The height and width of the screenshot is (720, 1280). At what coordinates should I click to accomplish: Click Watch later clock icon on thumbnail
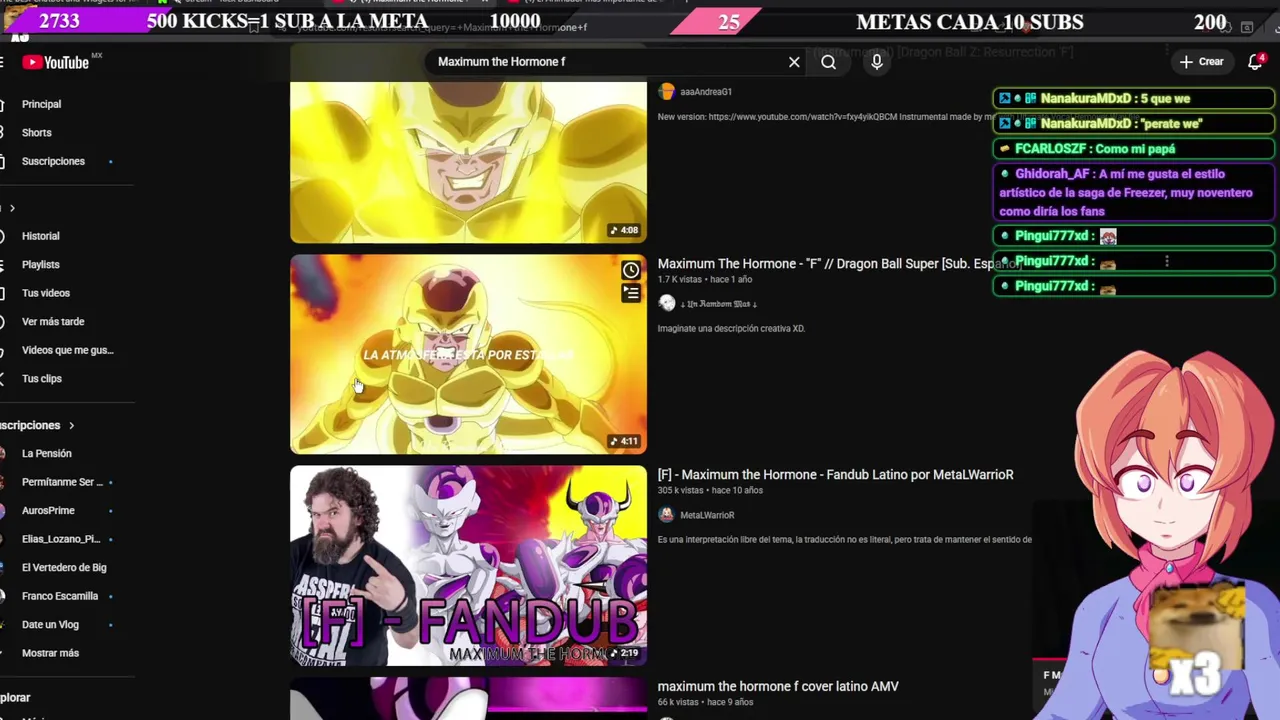(631, 270)
